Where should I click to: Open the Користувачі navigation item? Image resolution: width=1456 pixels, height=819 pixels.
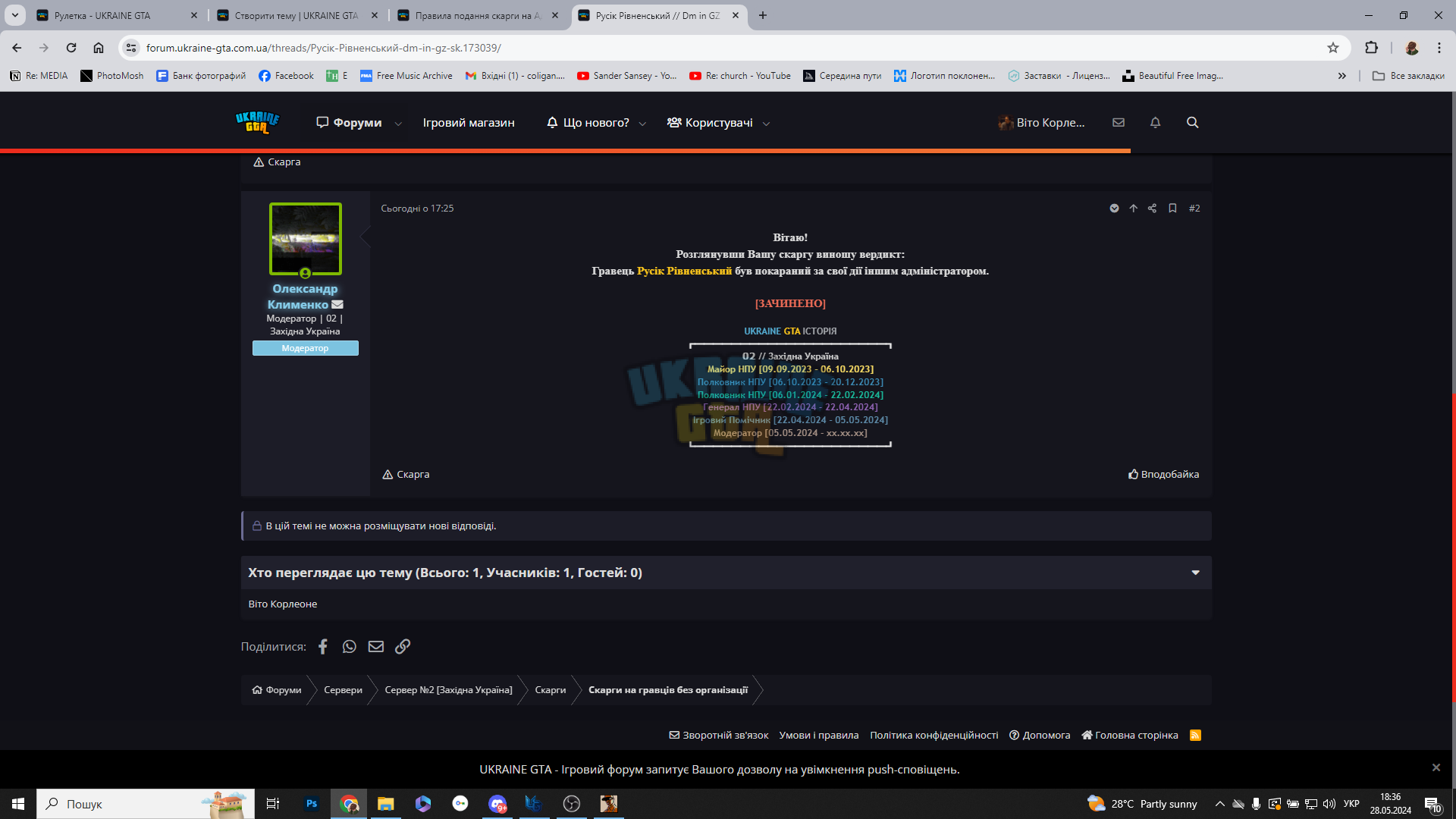[711, 123]
